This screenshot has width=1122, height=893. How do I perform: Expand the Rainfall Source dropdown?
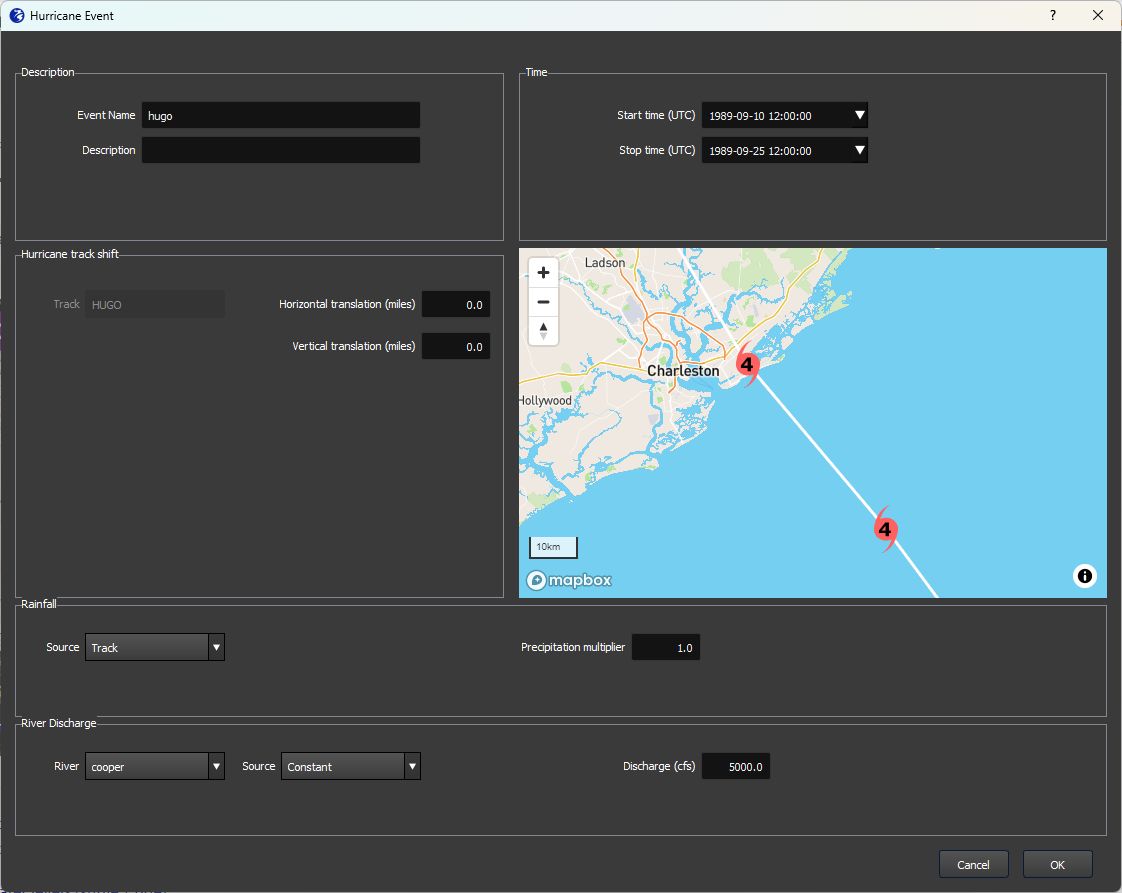(216, 648)
